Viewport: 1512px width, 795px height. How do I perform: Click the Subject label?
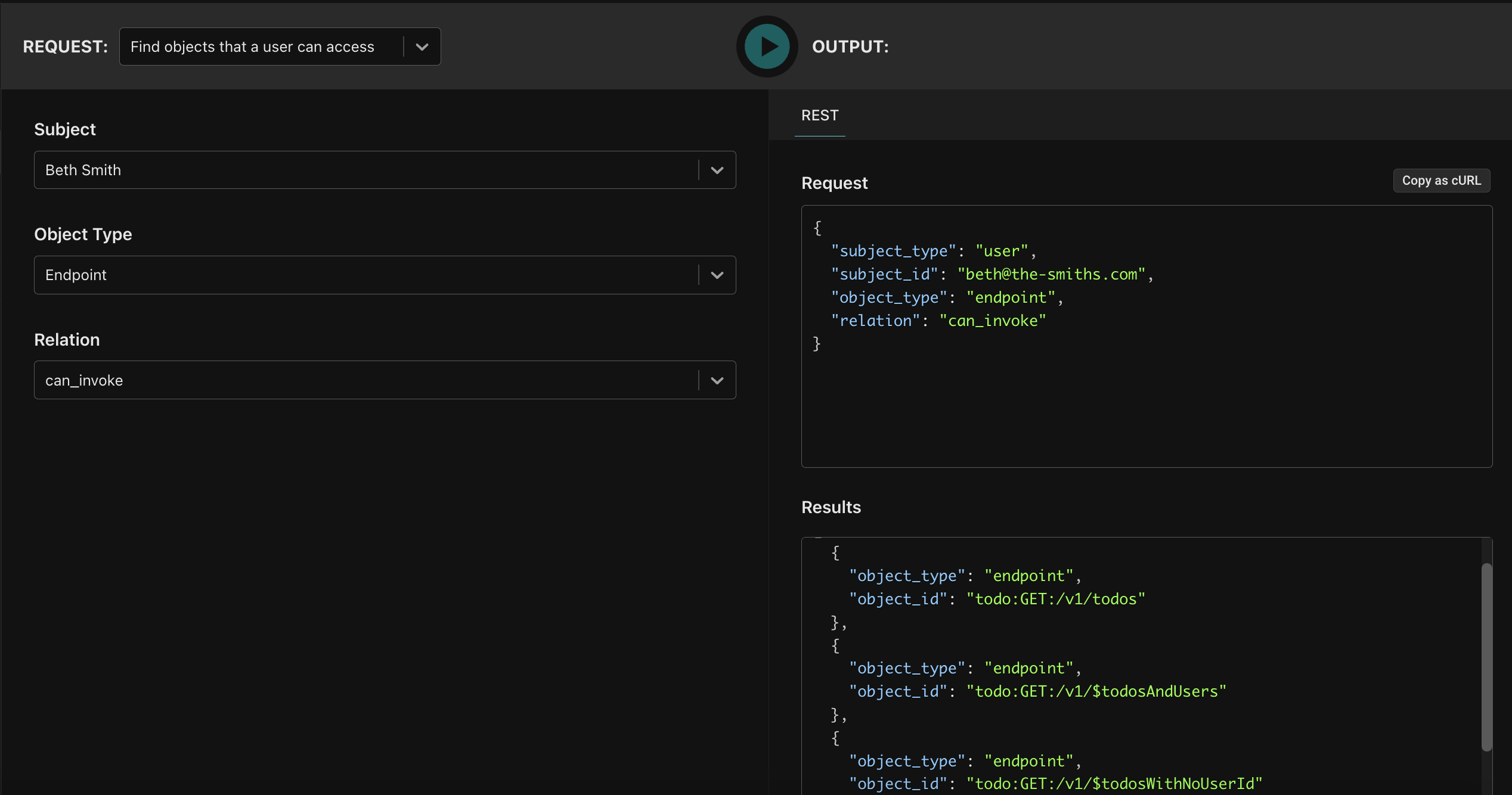[x=65, y=129]
